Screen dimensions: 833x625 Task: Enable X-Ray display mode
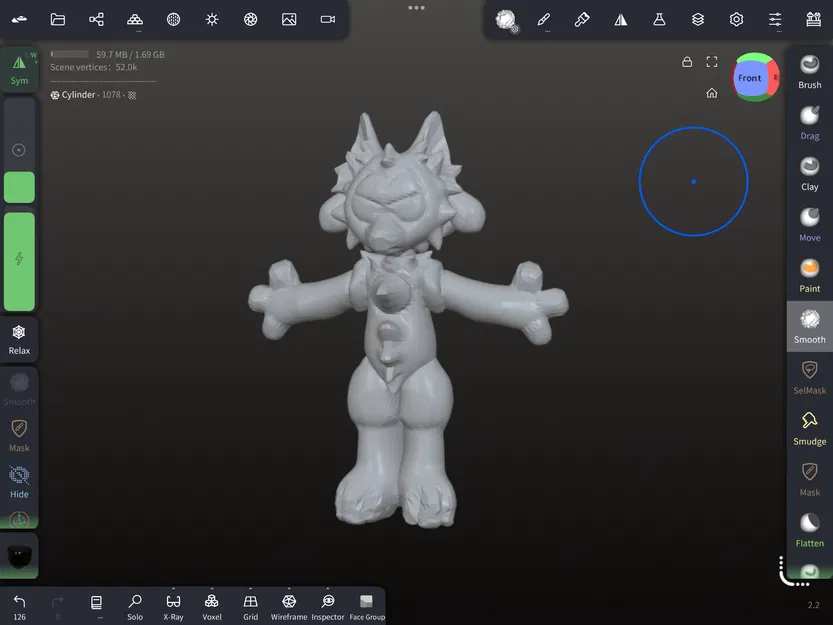[173, 605]
